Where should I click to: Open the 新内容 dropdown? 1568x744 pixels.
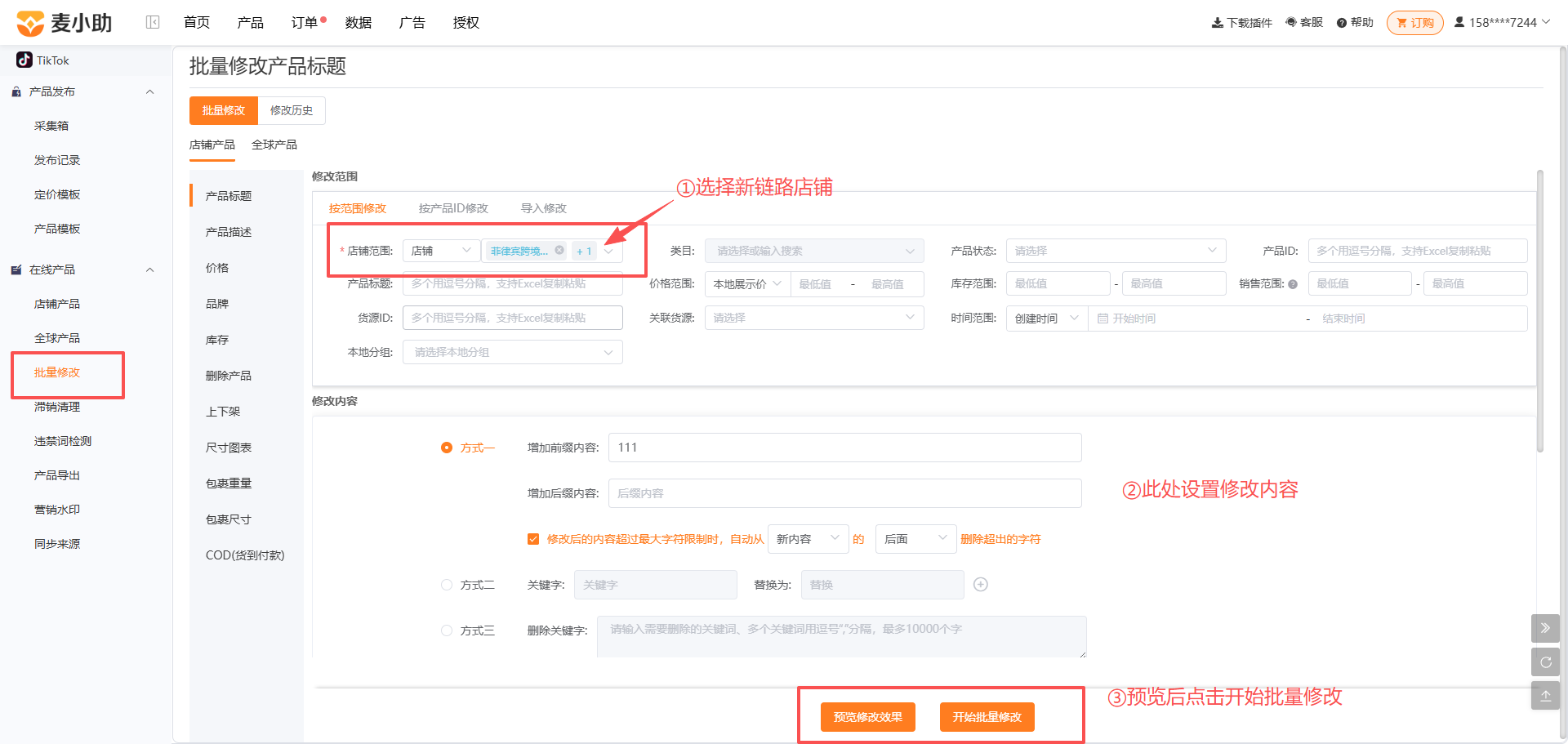[x=808, y=539]
